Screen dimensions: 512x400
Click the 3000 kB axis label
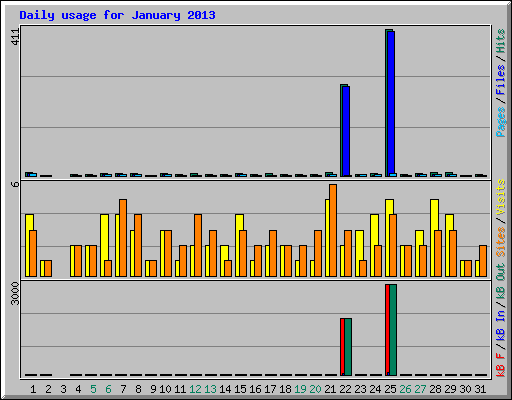(x=15, y=293)
